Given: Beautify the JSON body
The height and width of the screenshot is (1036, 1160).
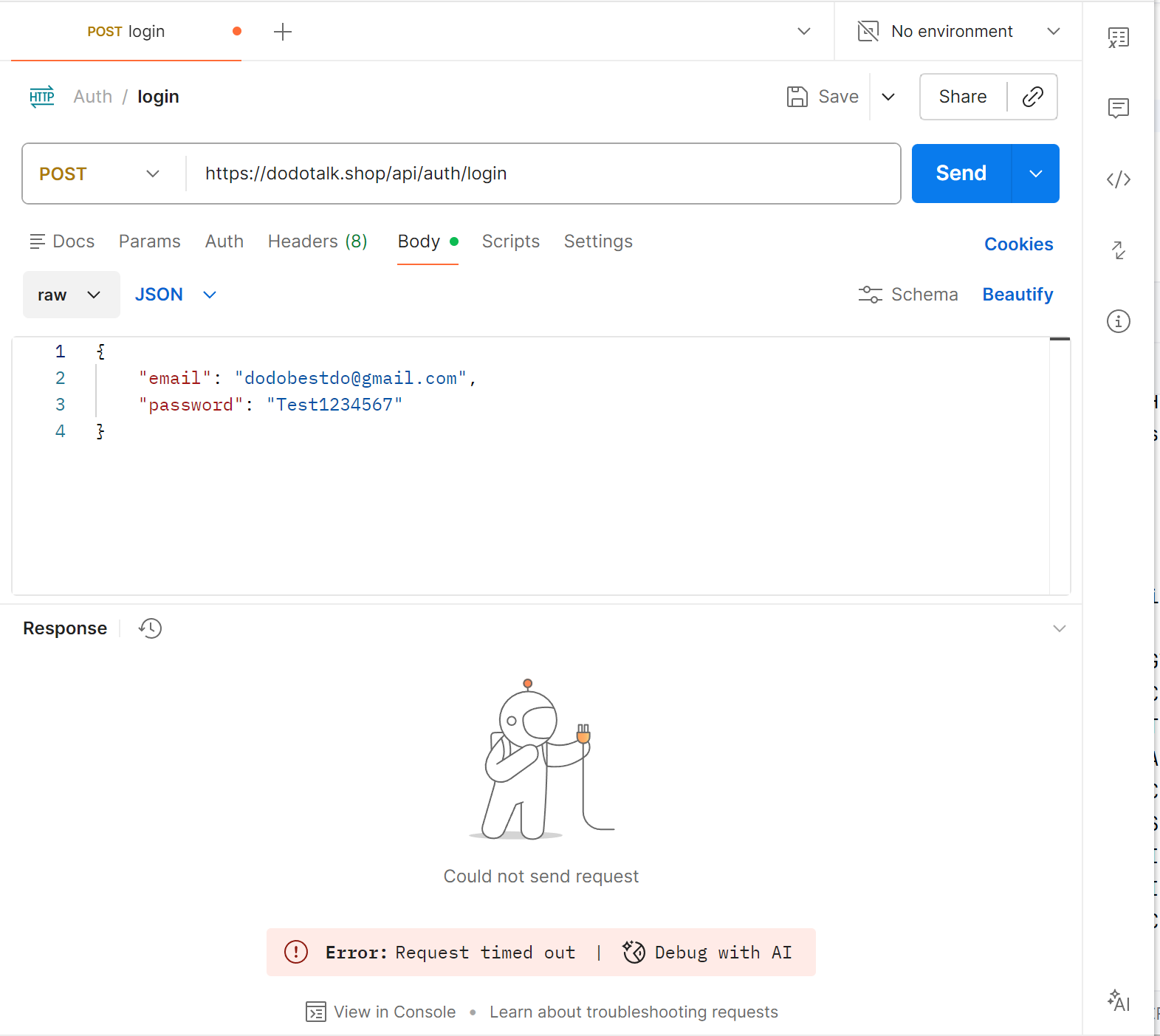Looking at the screenshot, I should [1017, 295].
